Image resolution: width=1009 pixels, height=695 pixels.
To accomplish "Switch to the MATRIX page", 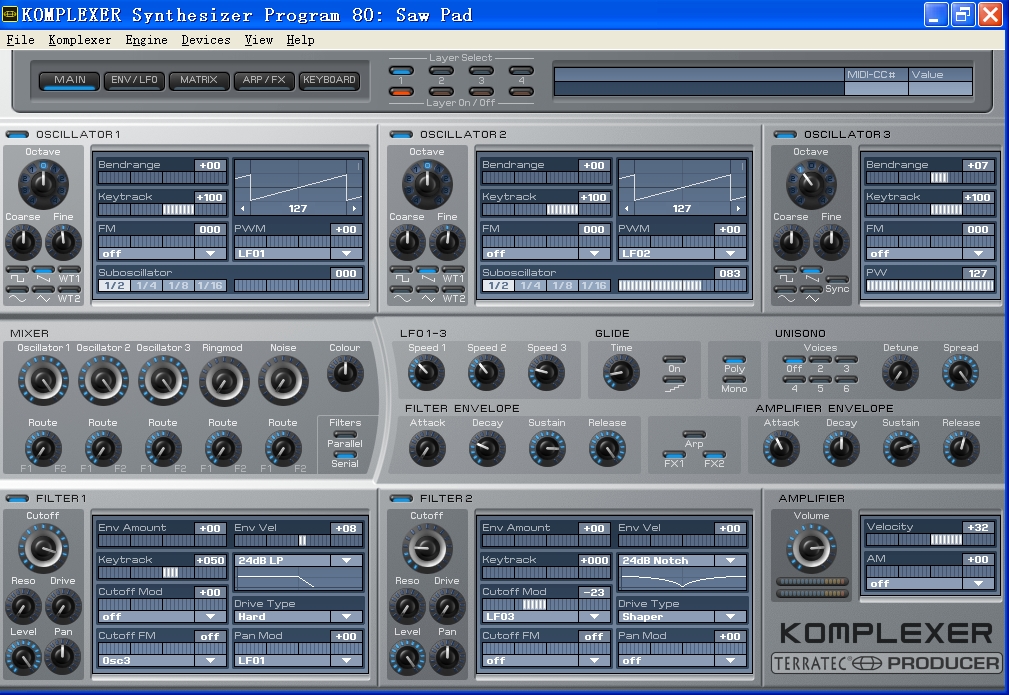I will [199, 80].
